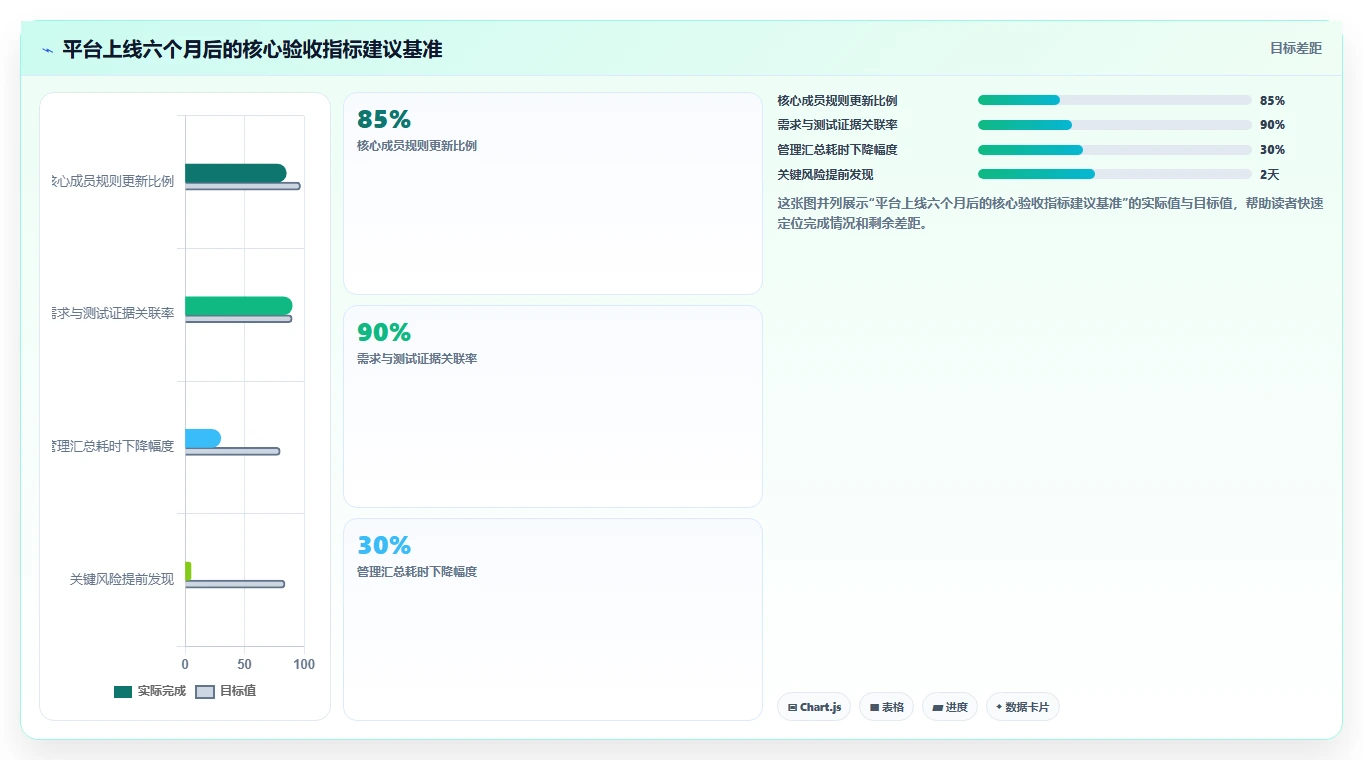Click the 关键风险提前发现 progress bar
This screenshot has height=760, width=1363.
[1115, 174]
